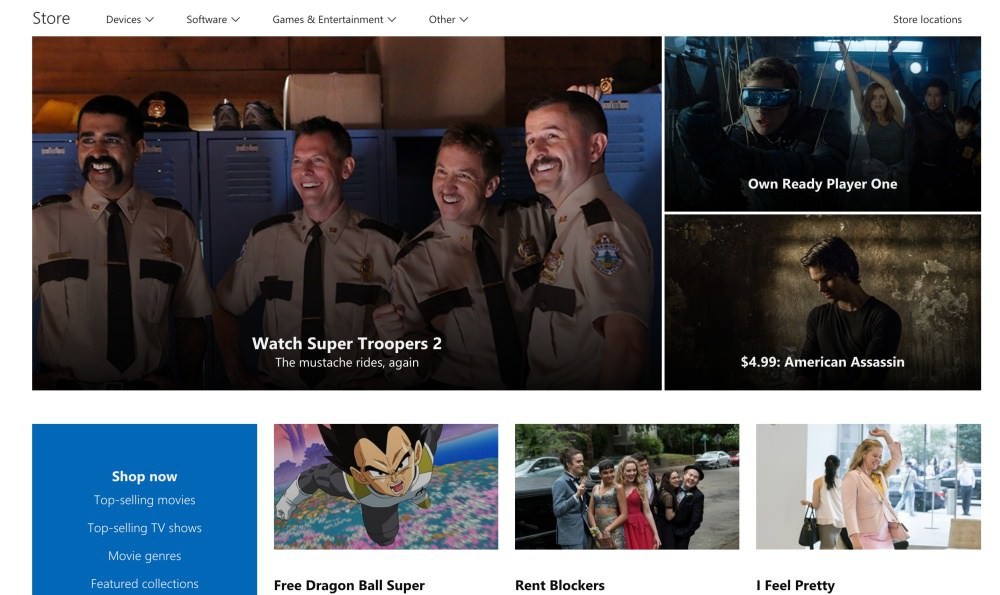Open the Own Ready Player One tile
The image size is (1000, 595).
823,124
